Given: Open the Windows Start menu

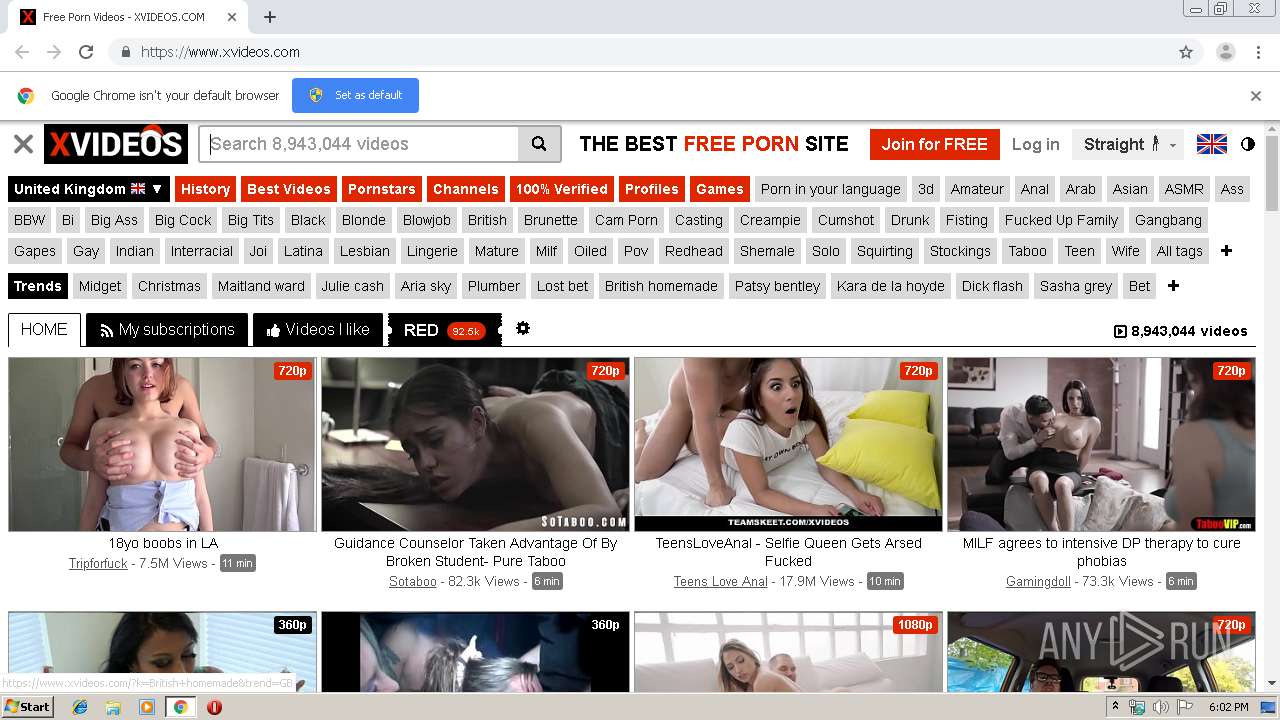Looking at the screenshot, I should tap(27, 707).
